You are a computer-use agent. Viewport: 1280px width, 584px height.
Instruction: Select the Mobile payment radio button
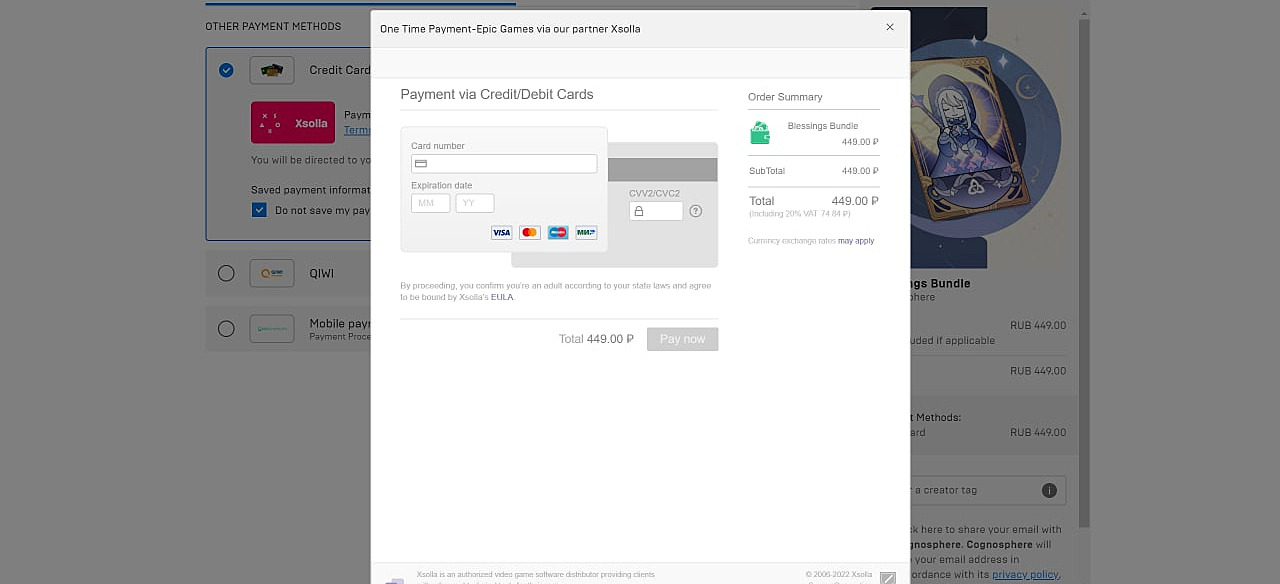(226, 329)
